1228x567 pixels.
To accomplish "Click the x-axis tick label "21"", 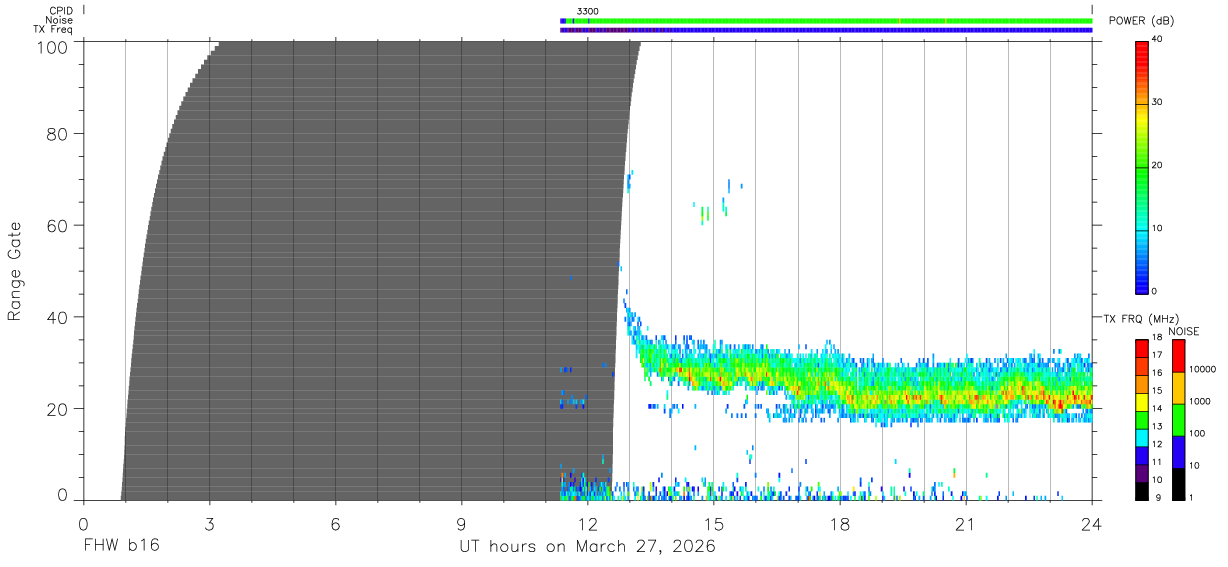I will (x=965, y=523).
